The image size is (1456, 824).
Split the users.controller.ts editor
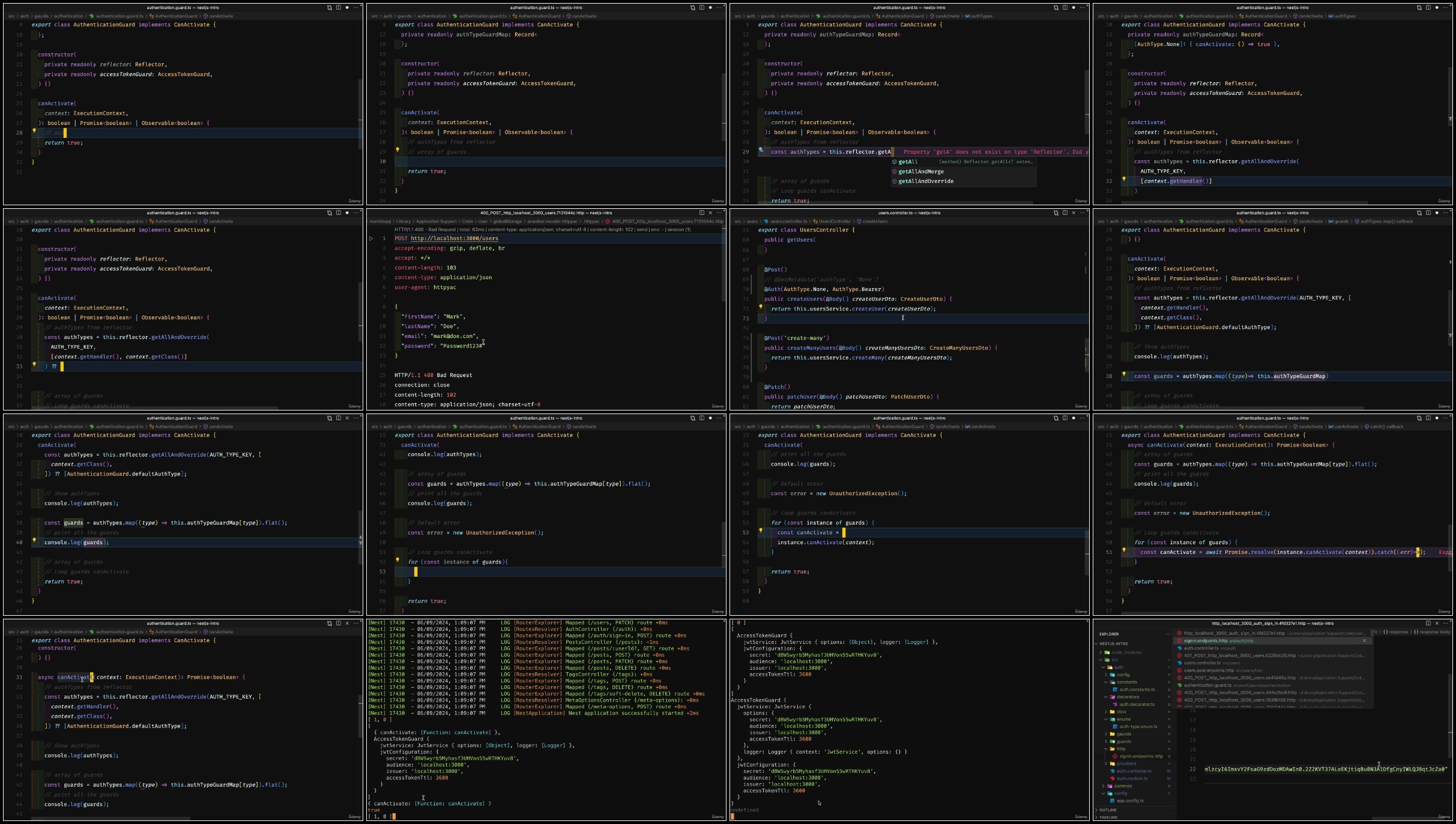click(1065, 212)
